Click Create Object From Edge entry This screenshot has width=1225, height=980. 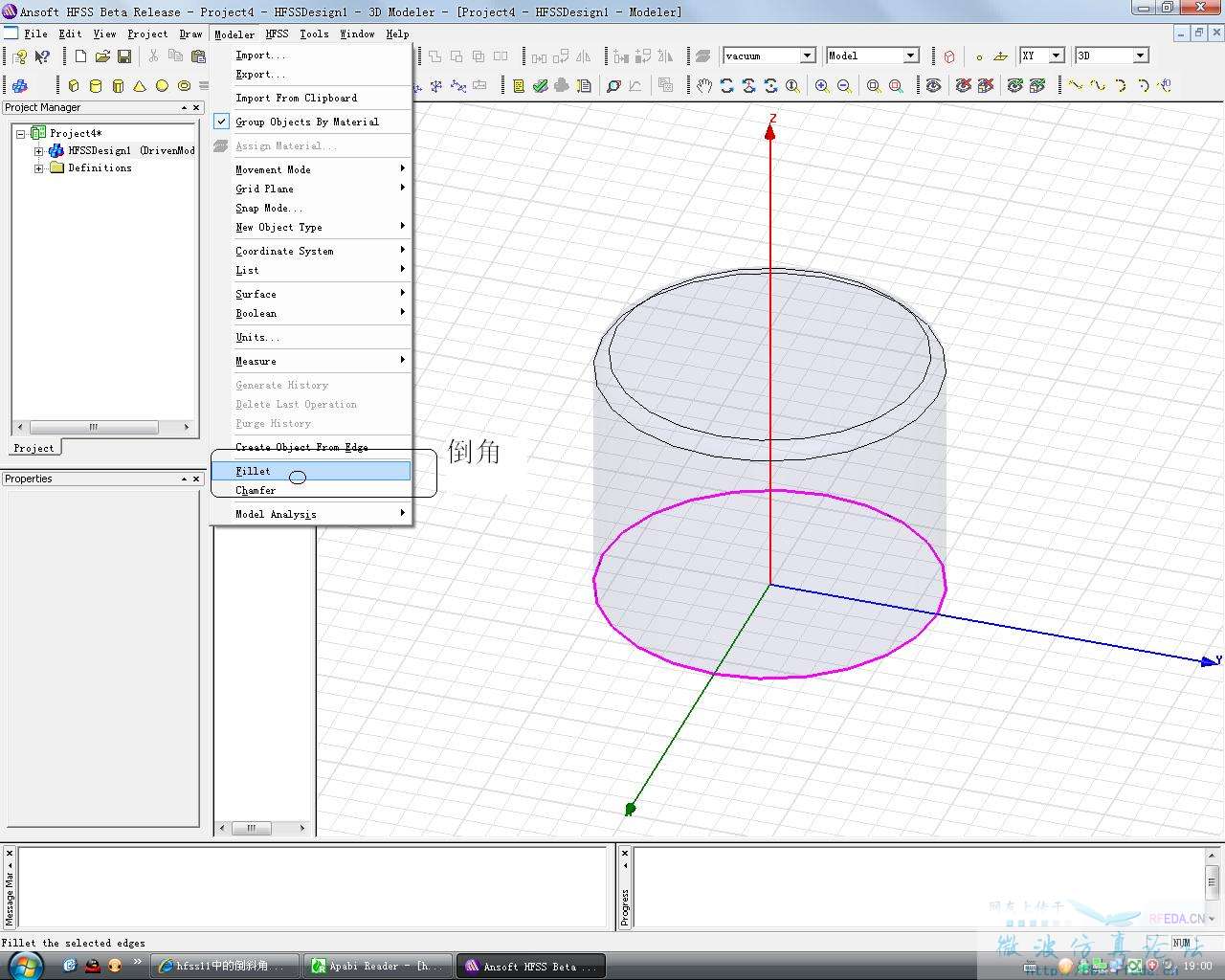[312, 447]
